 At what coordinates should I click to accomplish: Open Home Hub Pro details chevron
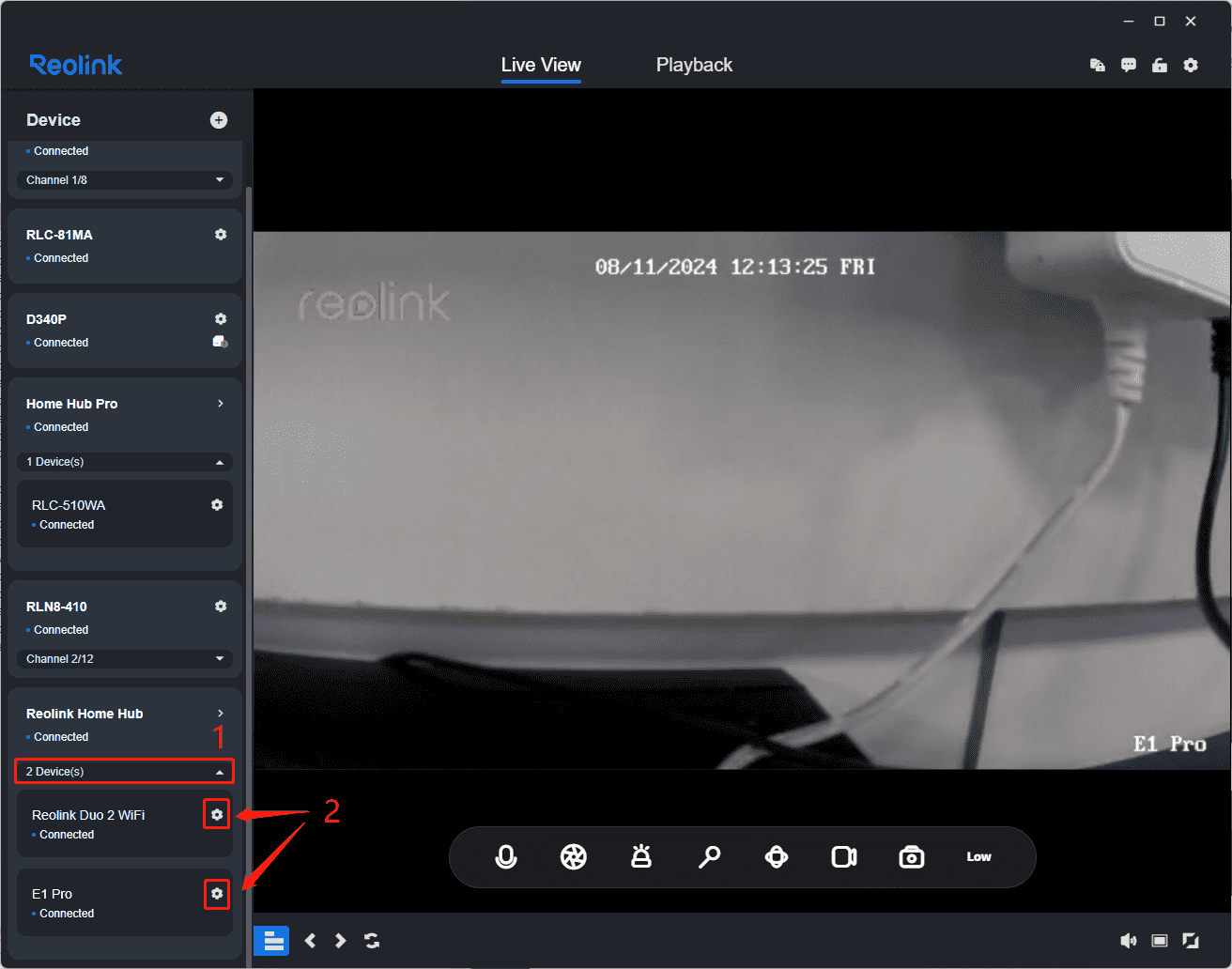[221, 404]
